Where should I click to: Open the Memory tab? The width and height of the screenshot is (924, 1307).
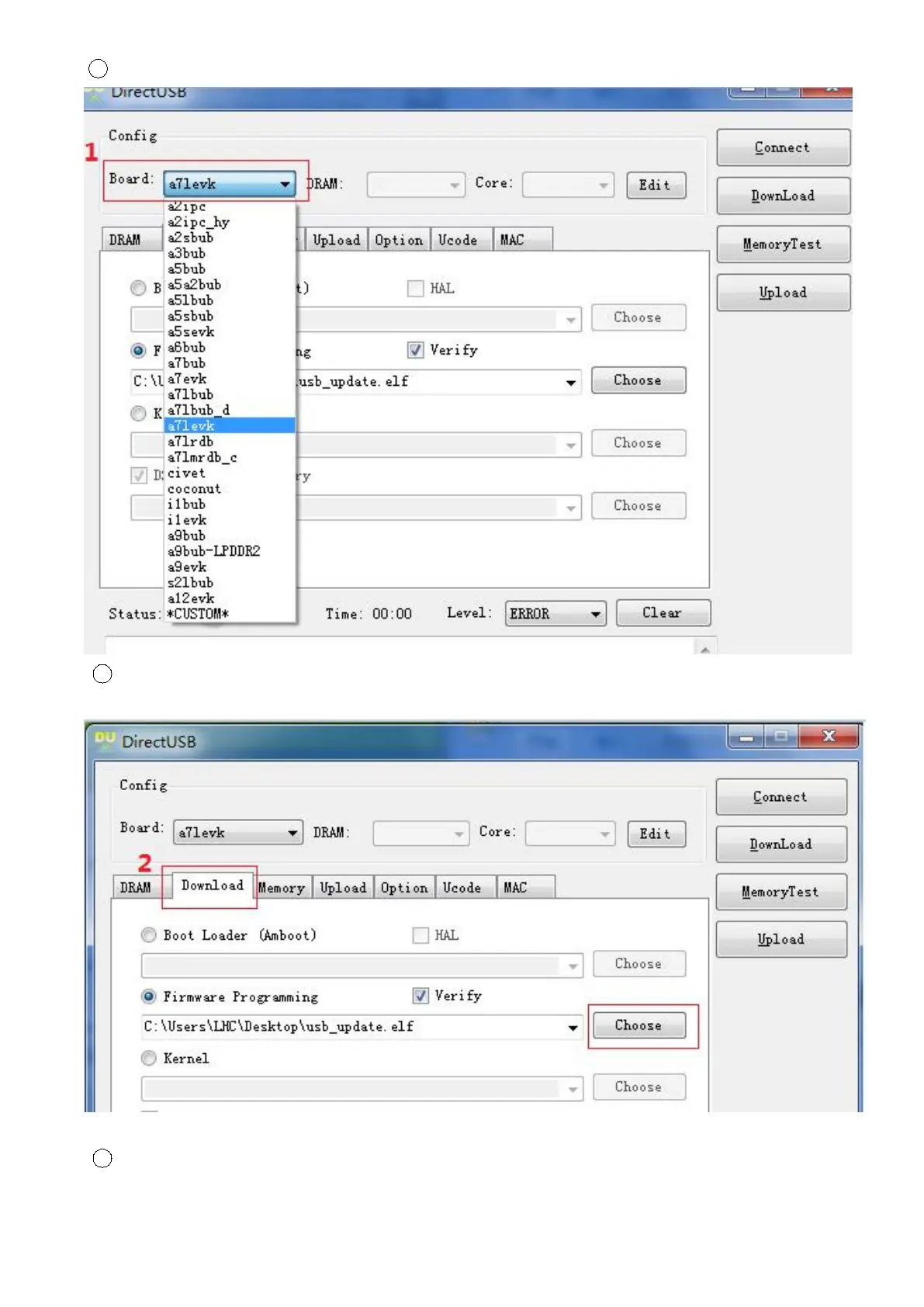click(282, 887)
